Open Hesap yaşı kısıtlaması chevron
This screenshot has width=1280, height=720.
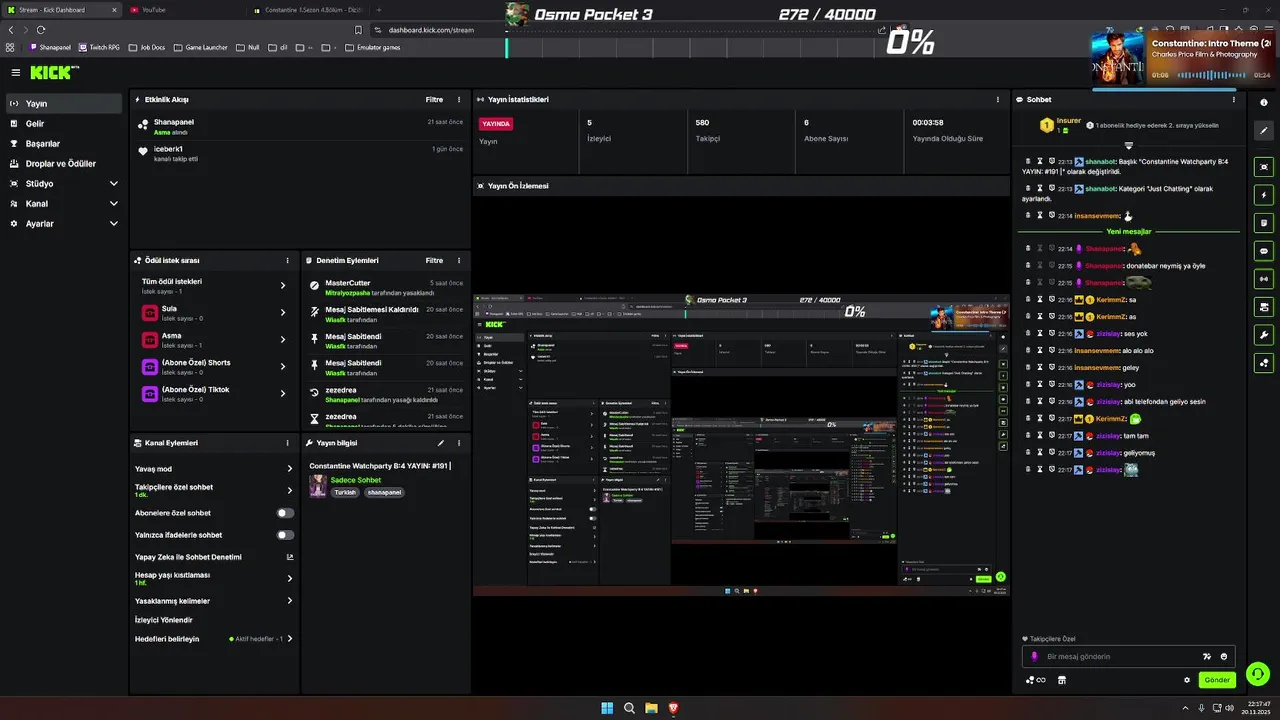click(x=290, y=579)
